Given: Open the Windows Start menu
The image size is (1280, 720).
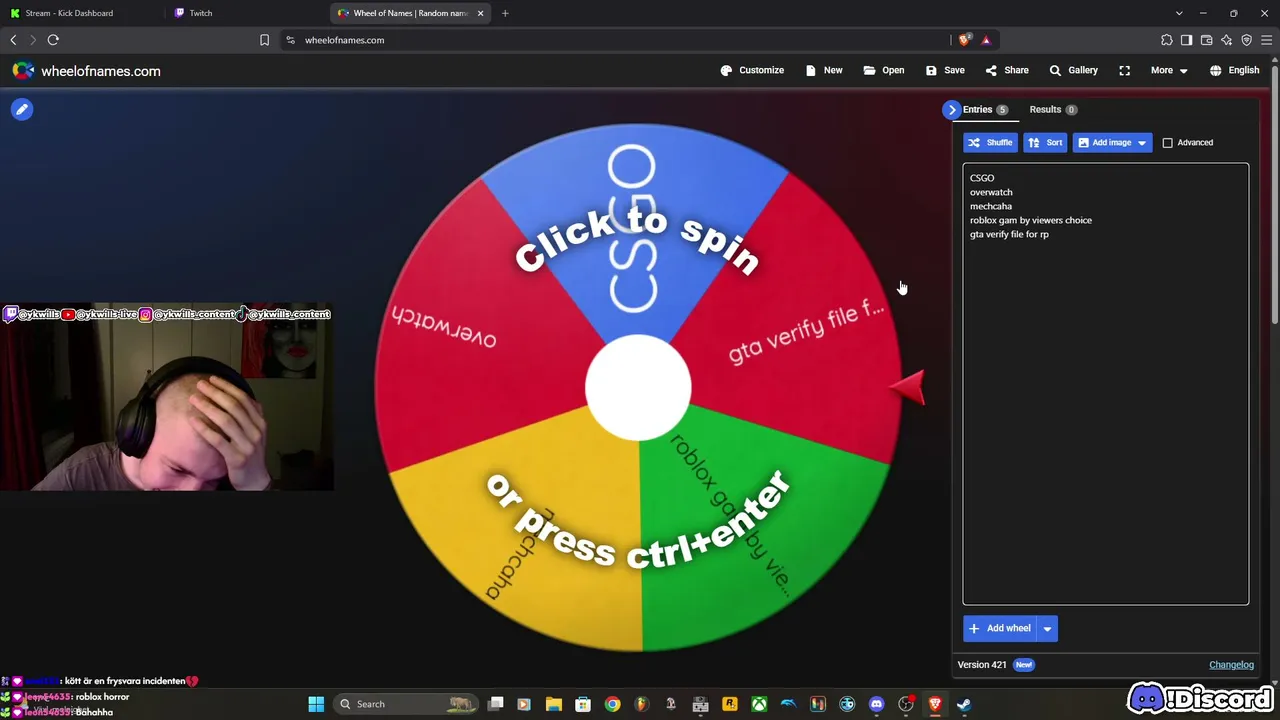Looking at the screenshot, I should click(x=316, y=704).
